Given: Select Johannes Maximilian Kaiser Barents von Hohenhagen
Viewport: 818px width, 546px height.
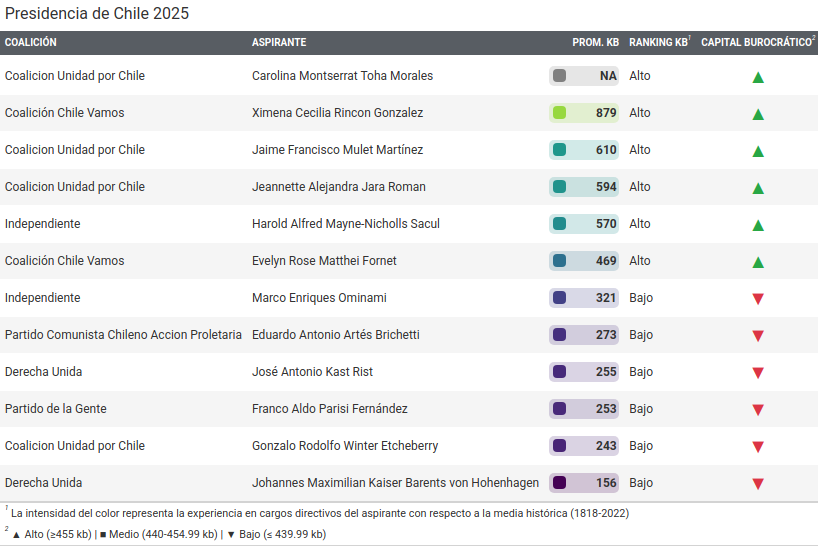Looking at the screenshot, I should [x=395, y=483].
